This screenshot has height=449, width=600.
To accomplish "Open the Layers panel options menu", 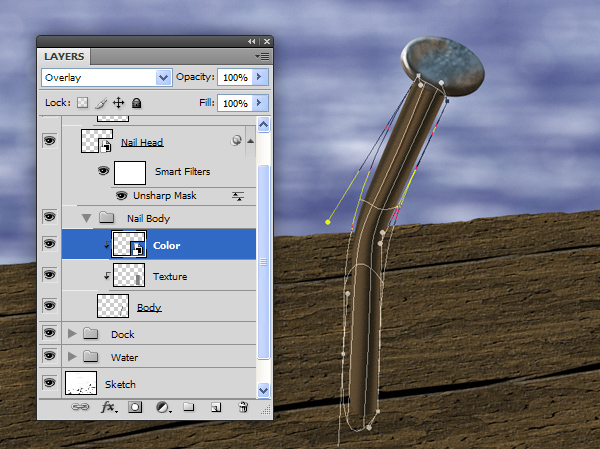I will tap(262, 57).
